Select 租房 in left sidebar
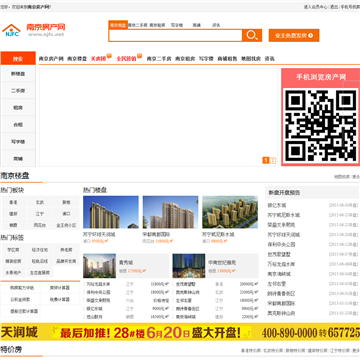Image resolution: width=360 pixels, height=360 pixels. 18,108
